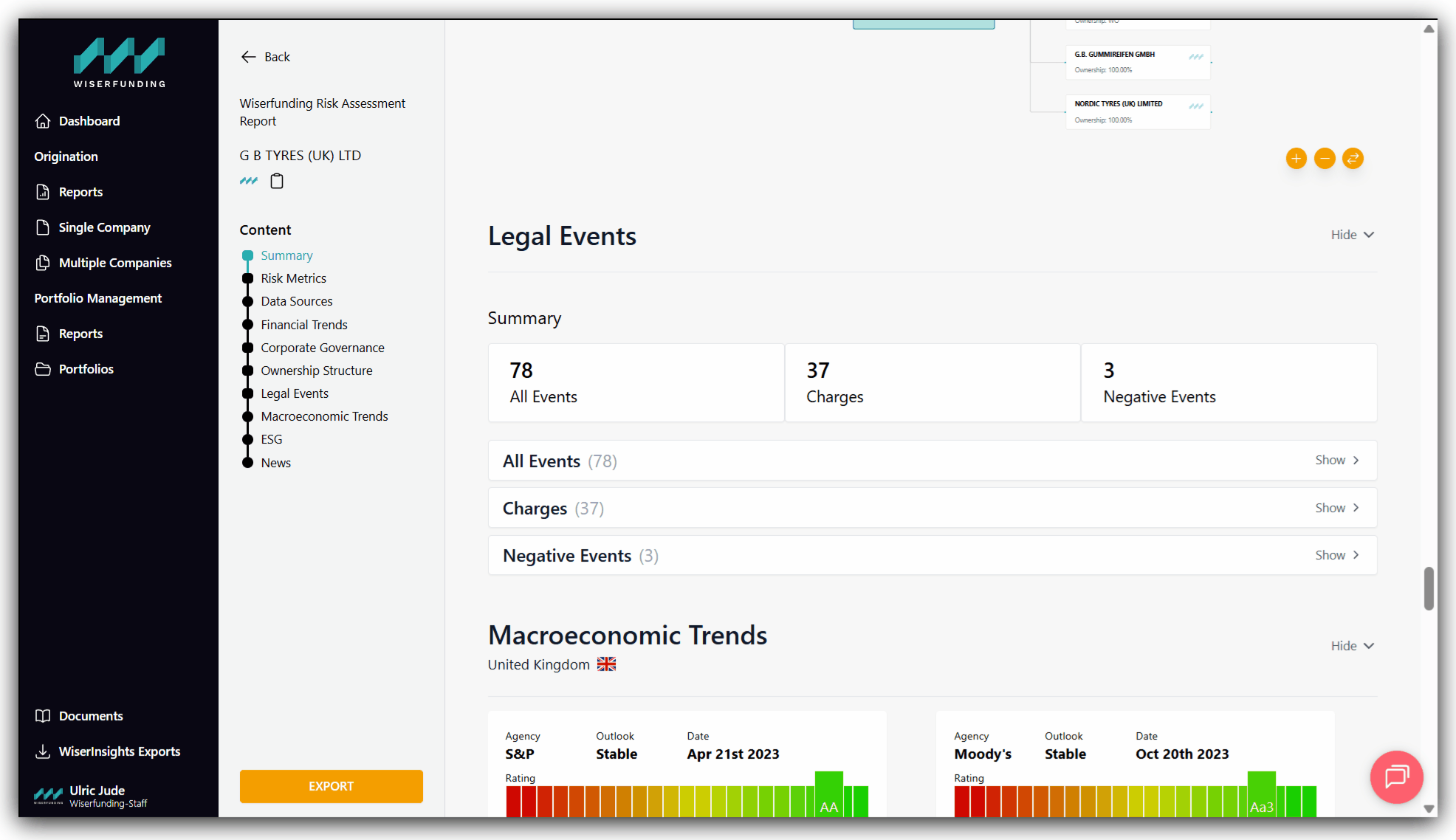
Task: Click the Origination Reports document icon
Action: [43, 192]
